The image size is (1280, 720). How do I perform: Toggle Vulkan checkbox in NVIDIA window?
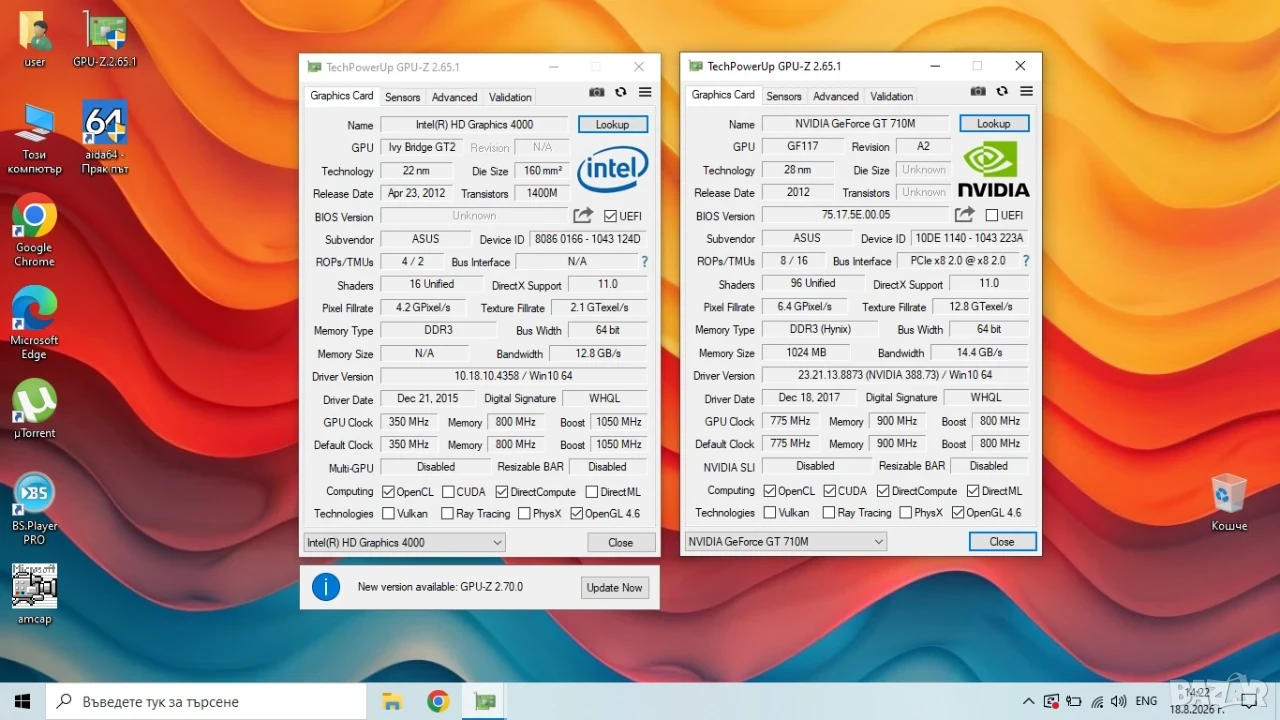(x=769, y=513)
